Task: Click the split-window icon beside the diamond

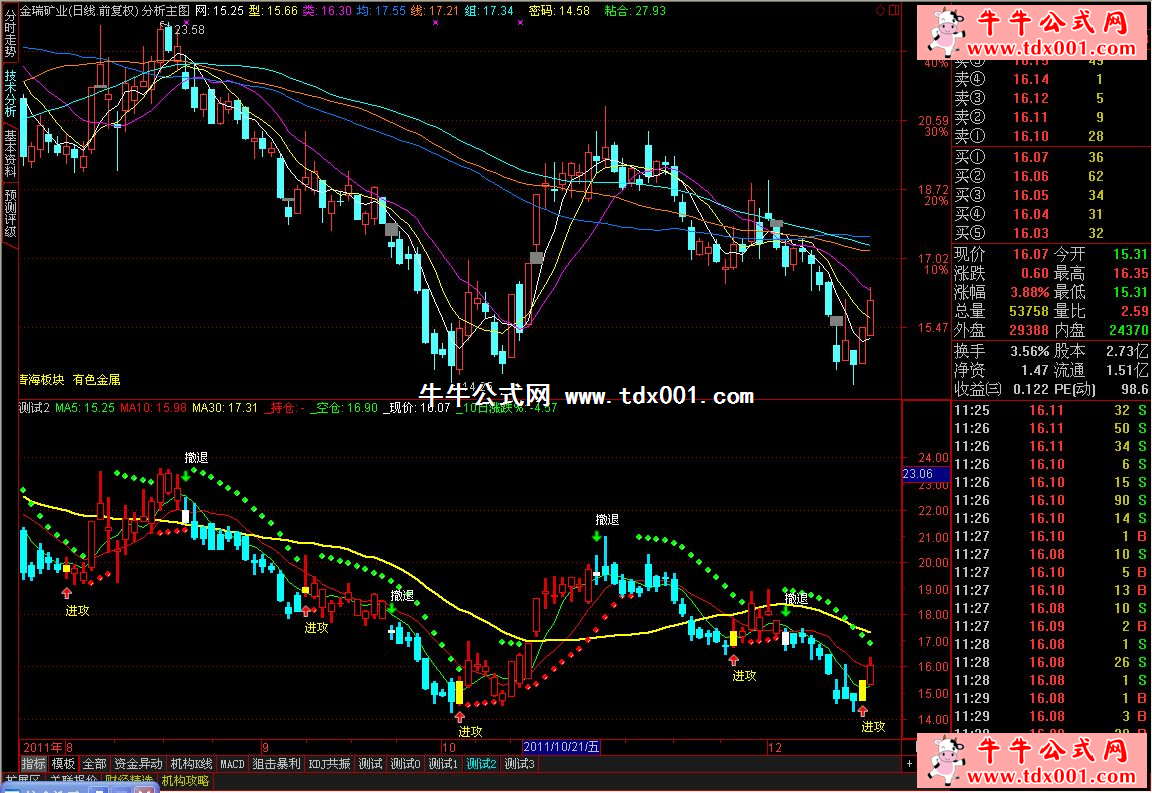Action: tap(893, 10)
